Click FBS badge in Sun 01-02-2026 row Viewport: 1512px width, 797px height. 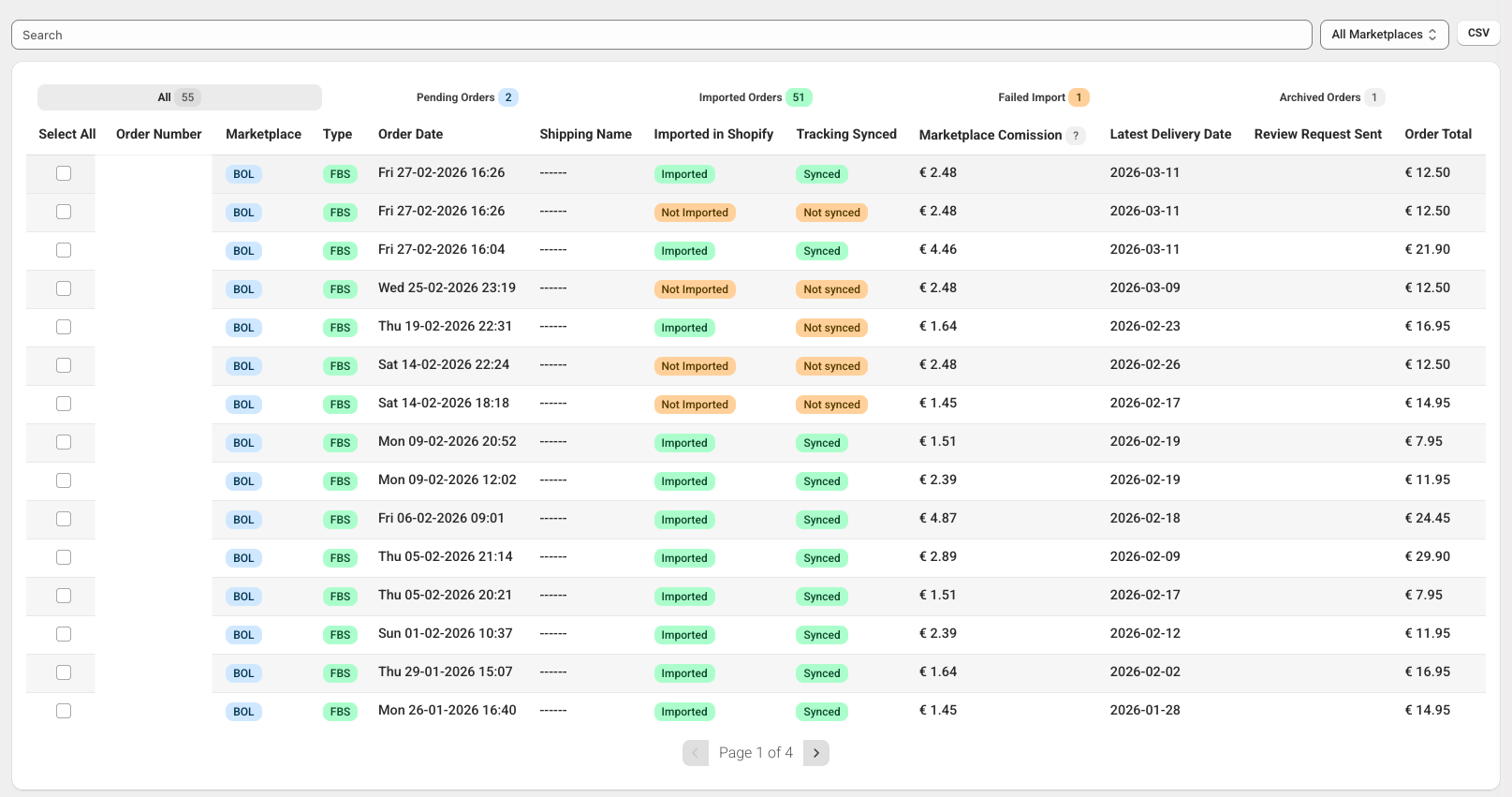[340, 635]
